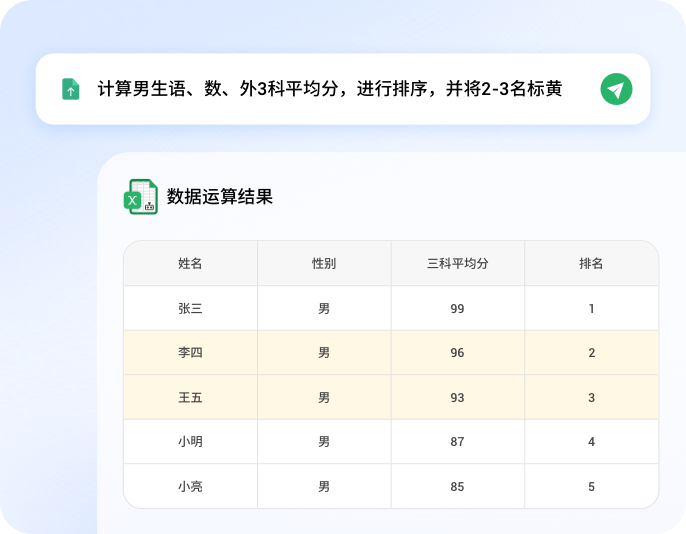The width and height of the screenshot is (686, 534).
Task: Click the 数据运算结果 title
Action: (x=219, y=197)
